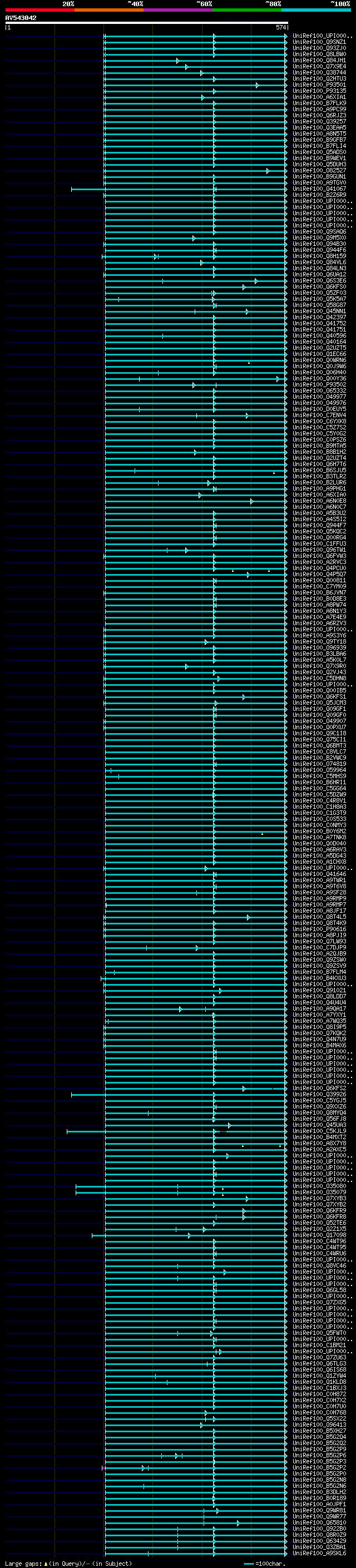Image resolution: width=356 pixels, height=1568 pixels.
Task: Select the UniRef100_B0Y6M2 label
Action: point(319,831)
